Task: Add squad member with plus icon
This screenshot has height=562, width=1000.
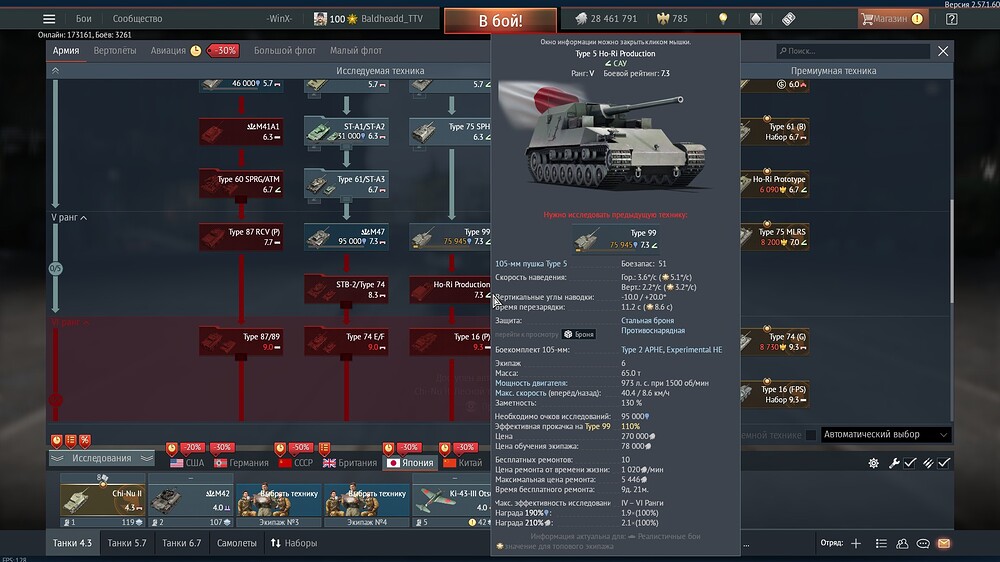Action: coord(856,543)
